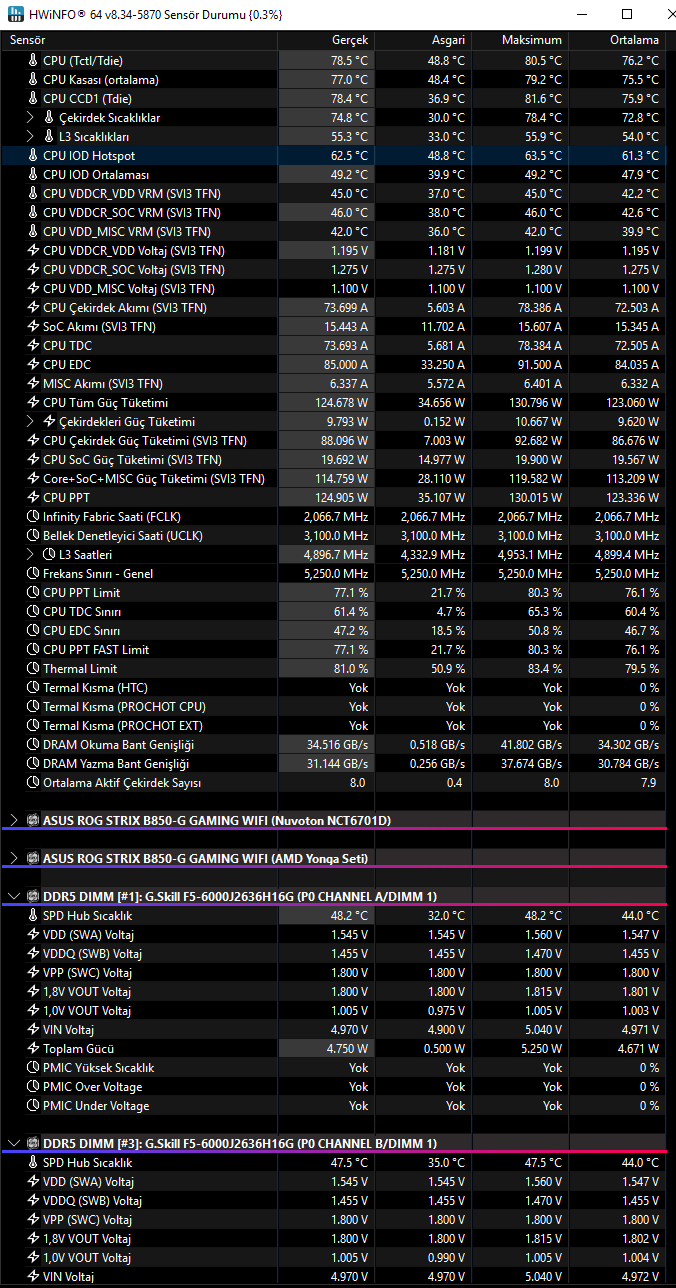
Task: Click lightning icon beside SoC Akımı (SVI3 TFN)
Action: tap(33, 326)
